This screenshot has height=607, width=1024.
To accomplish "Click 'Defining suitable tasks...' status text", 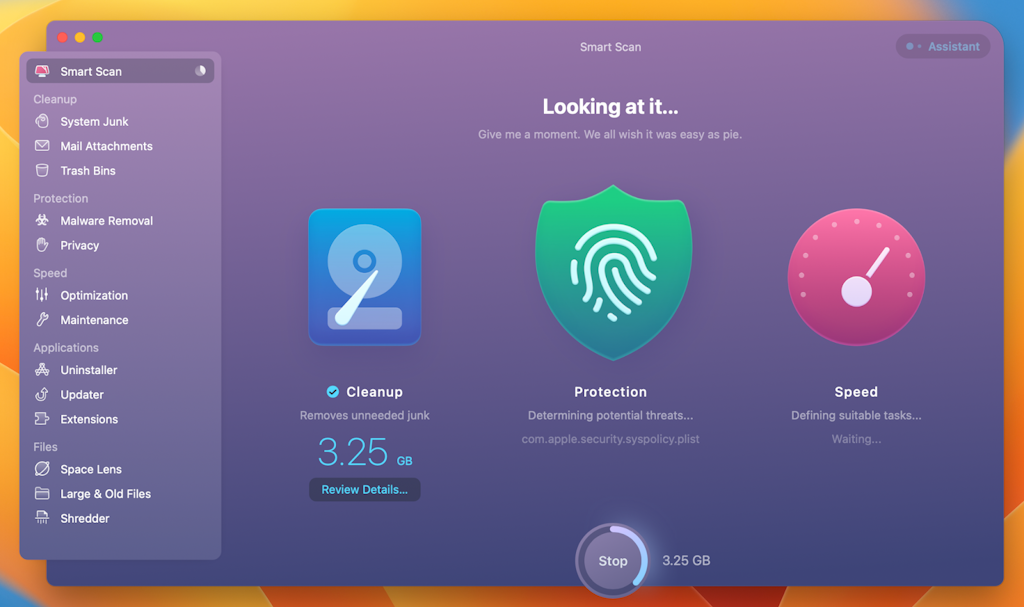I will click(x=856, y=416).
